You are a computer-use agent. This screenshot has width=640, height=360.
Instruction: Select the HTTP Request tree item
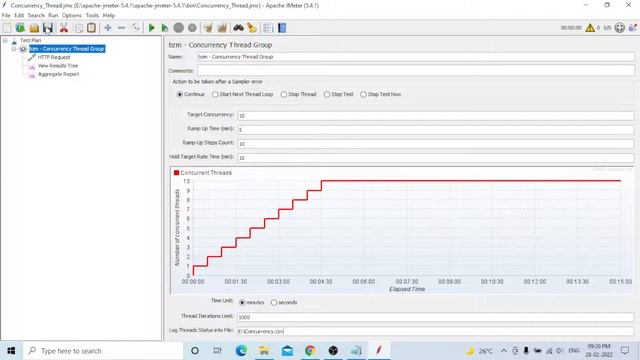pos(54,58)
